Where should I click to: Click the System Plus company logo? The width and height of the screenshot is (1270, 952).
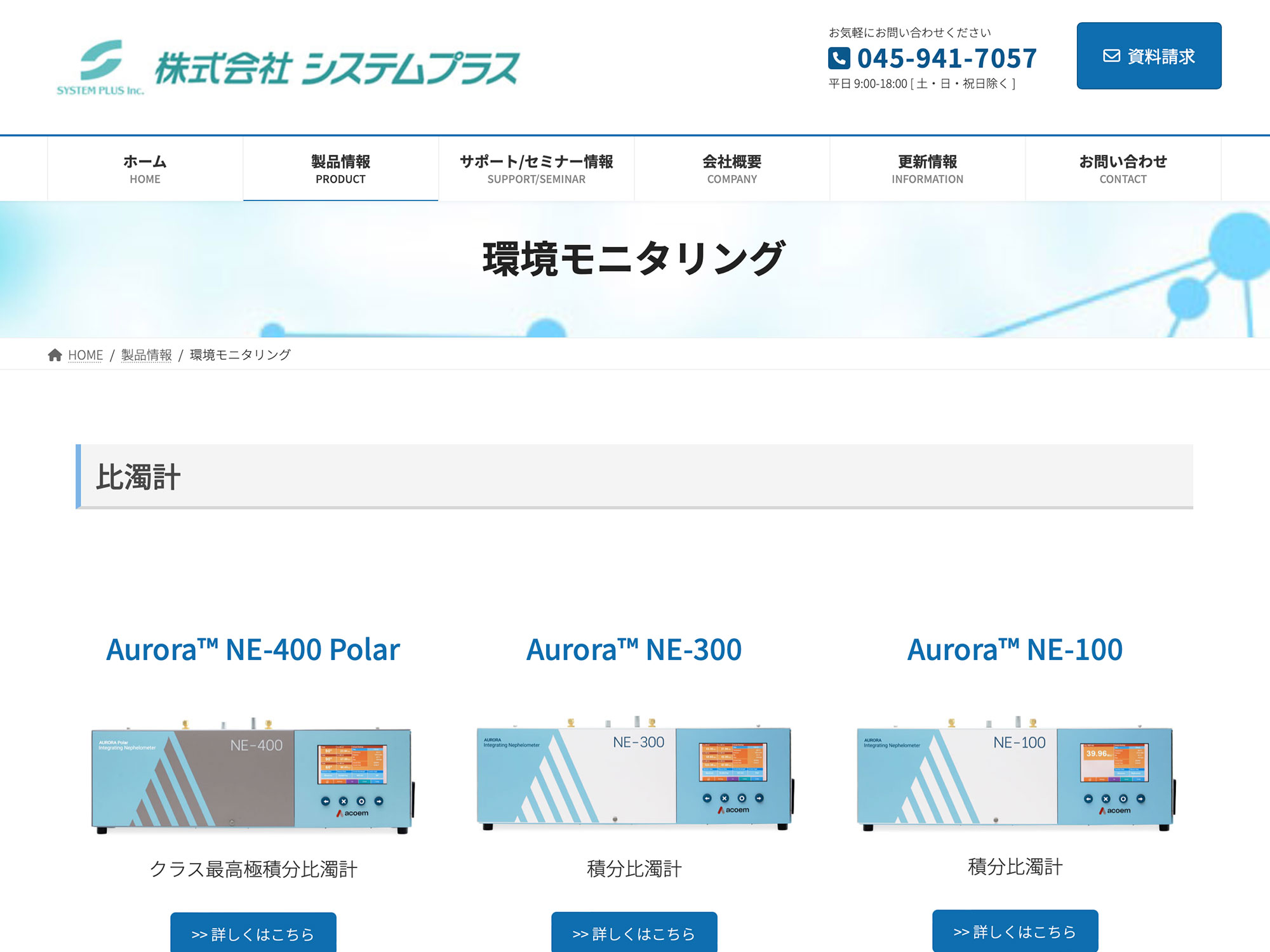tap(288, 68)
